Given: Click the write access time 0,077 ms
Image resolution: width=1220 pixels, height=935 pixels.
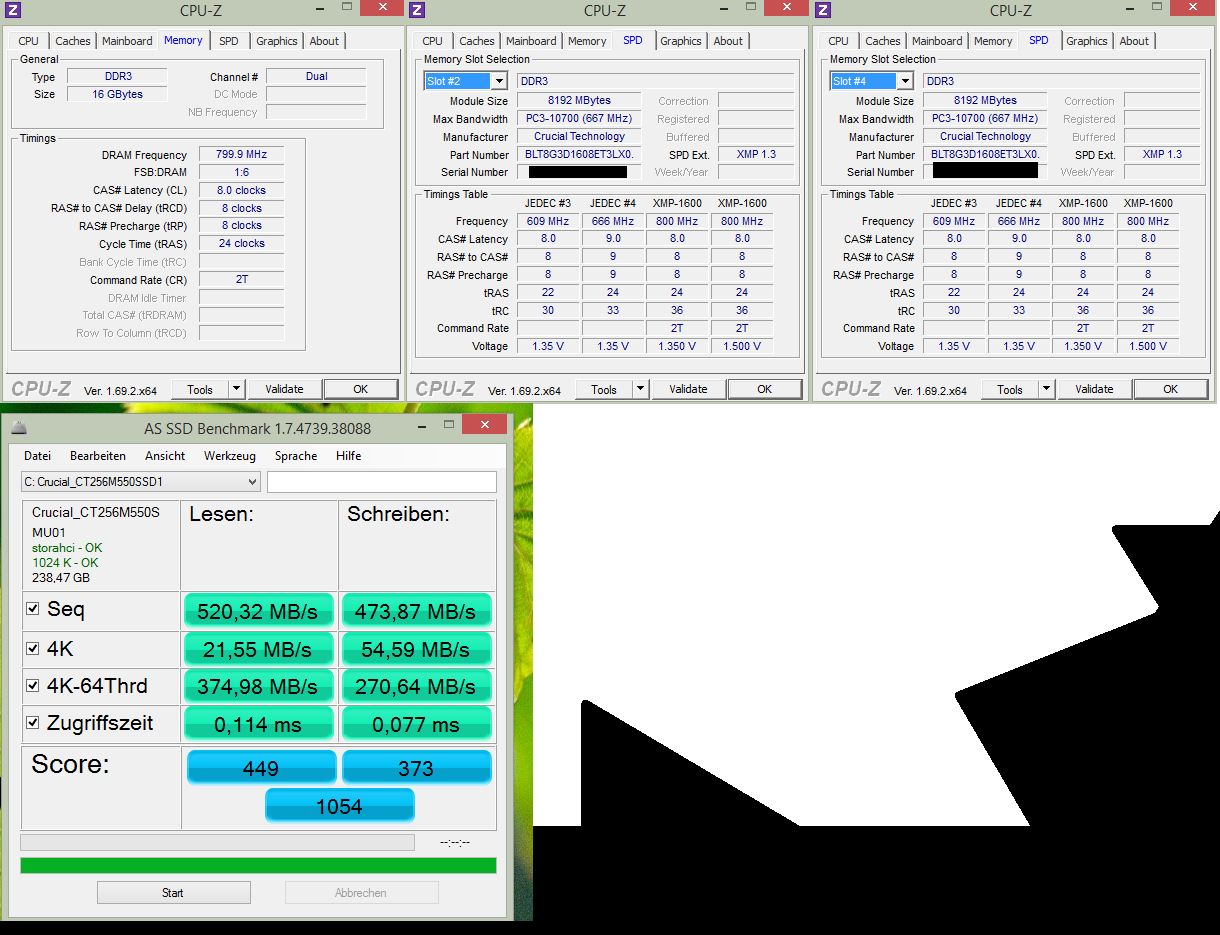Looking at the screenshot, I should (x=416, y=724).
